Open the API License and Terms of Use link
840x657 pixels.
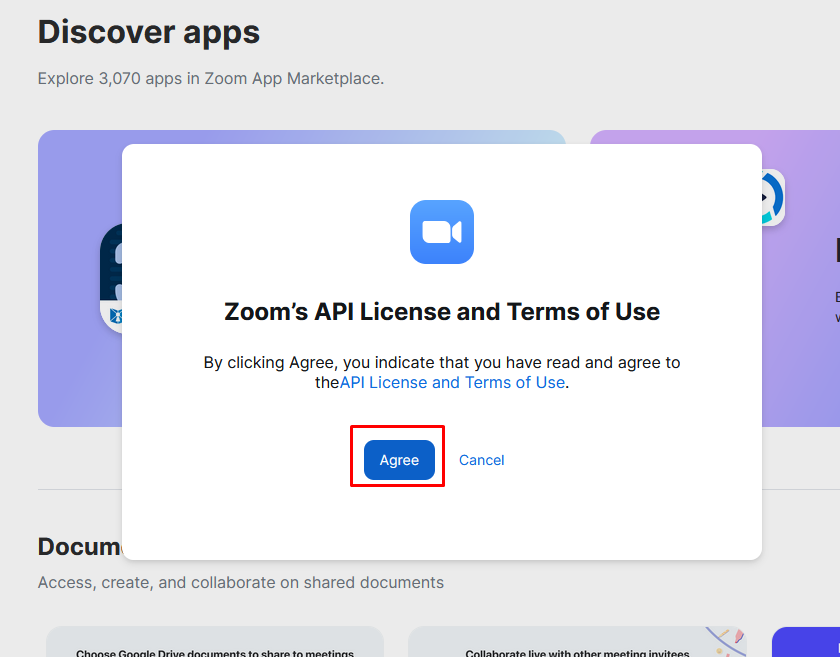452,382
